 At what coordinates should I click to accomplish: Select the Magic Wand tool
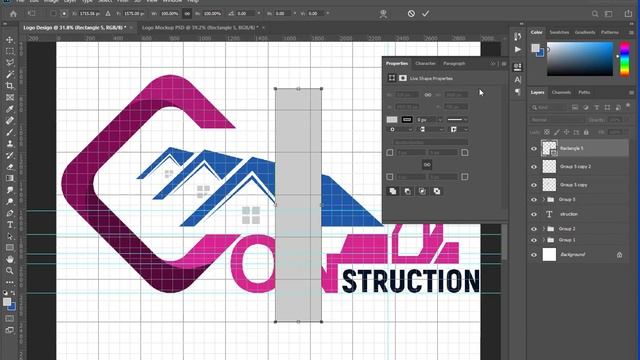coord(10,74)
